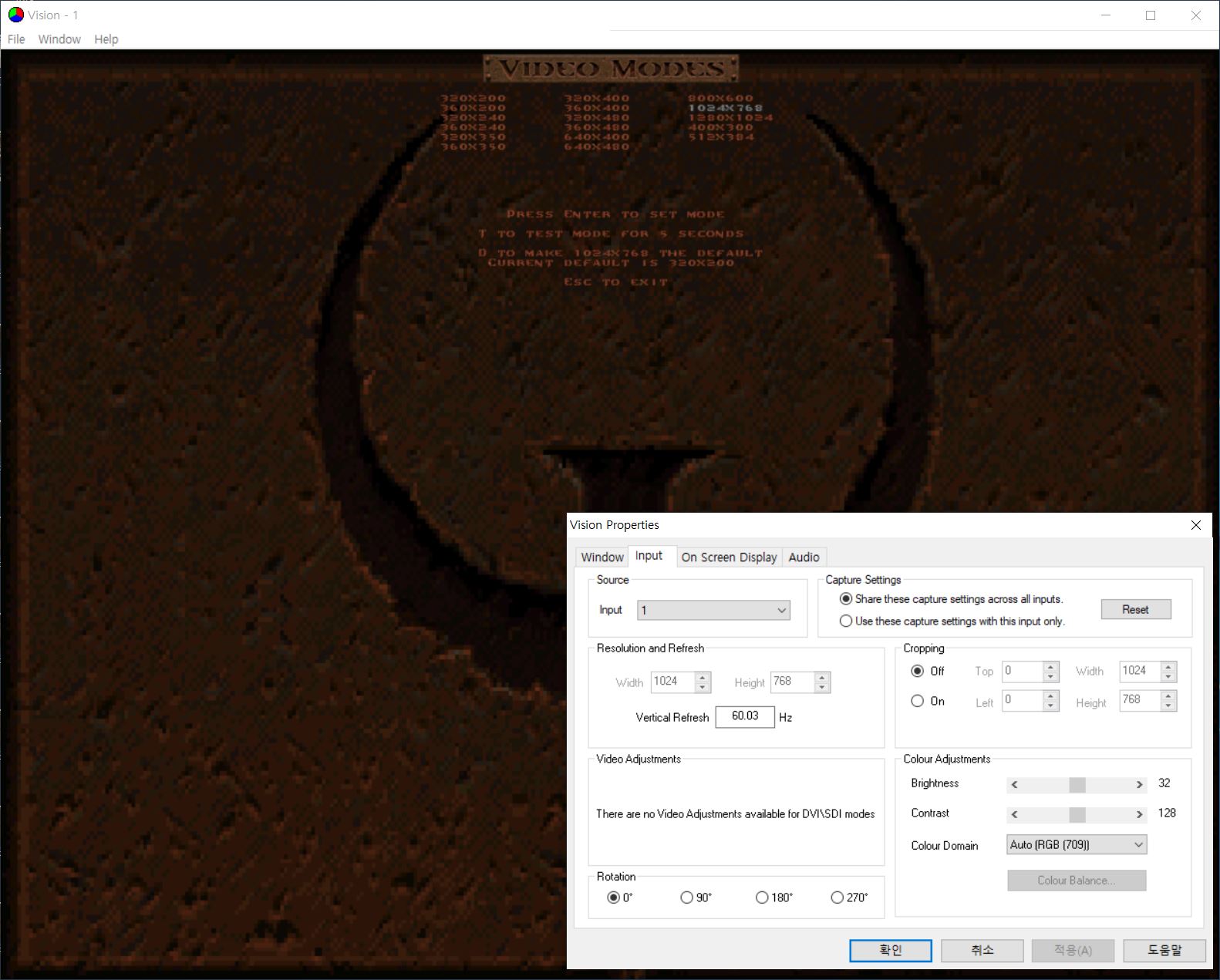Select 0° rotation
Image resolution: width=1220 pixels, height=980 pixels.
620,897
